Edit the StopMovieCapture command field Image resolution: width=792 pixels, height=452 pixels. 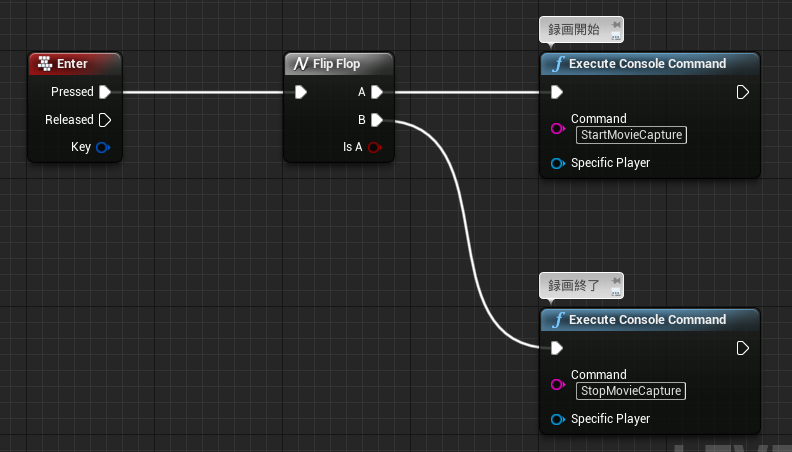click(631, 391)
